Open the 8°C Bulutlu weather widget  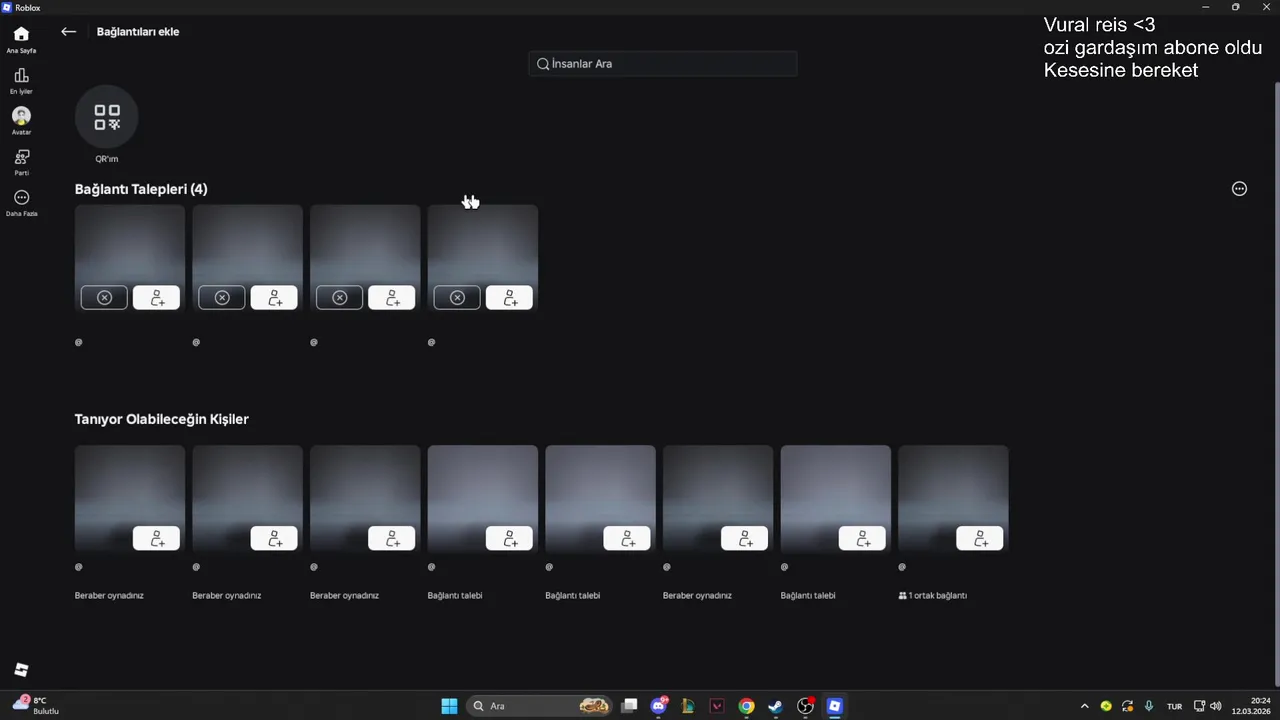(36, 706)
